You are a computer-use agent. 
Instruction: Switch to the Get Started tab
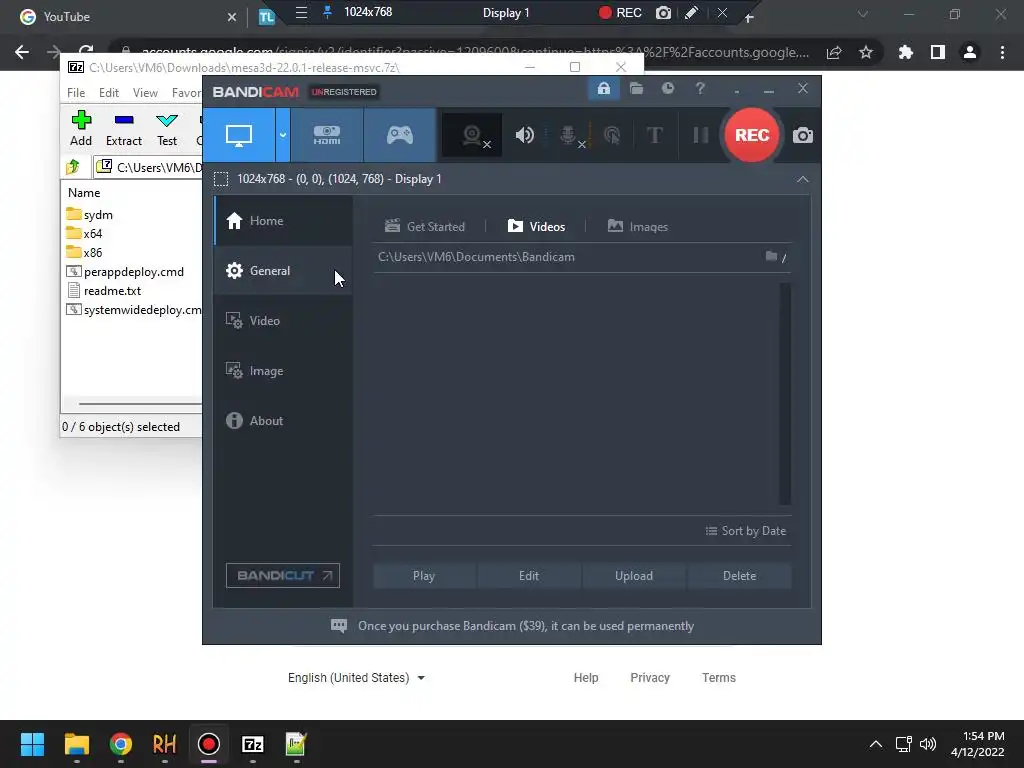click(x=425, y=227)
